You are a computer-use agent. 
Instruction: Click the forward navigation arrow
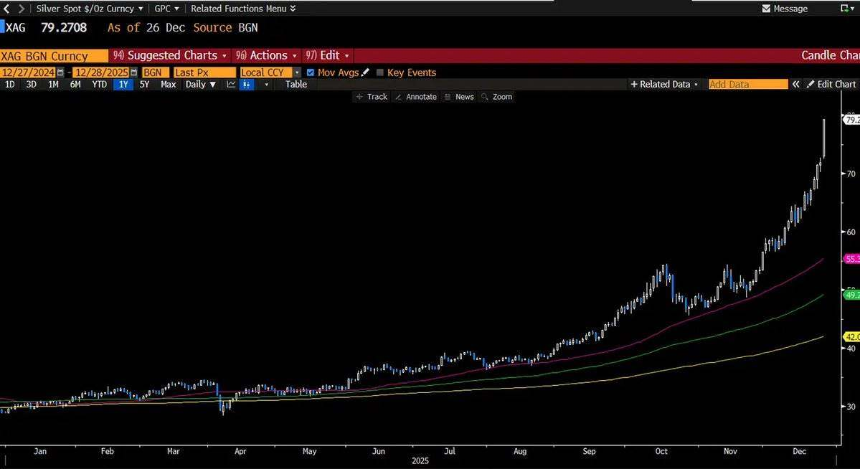20,8
